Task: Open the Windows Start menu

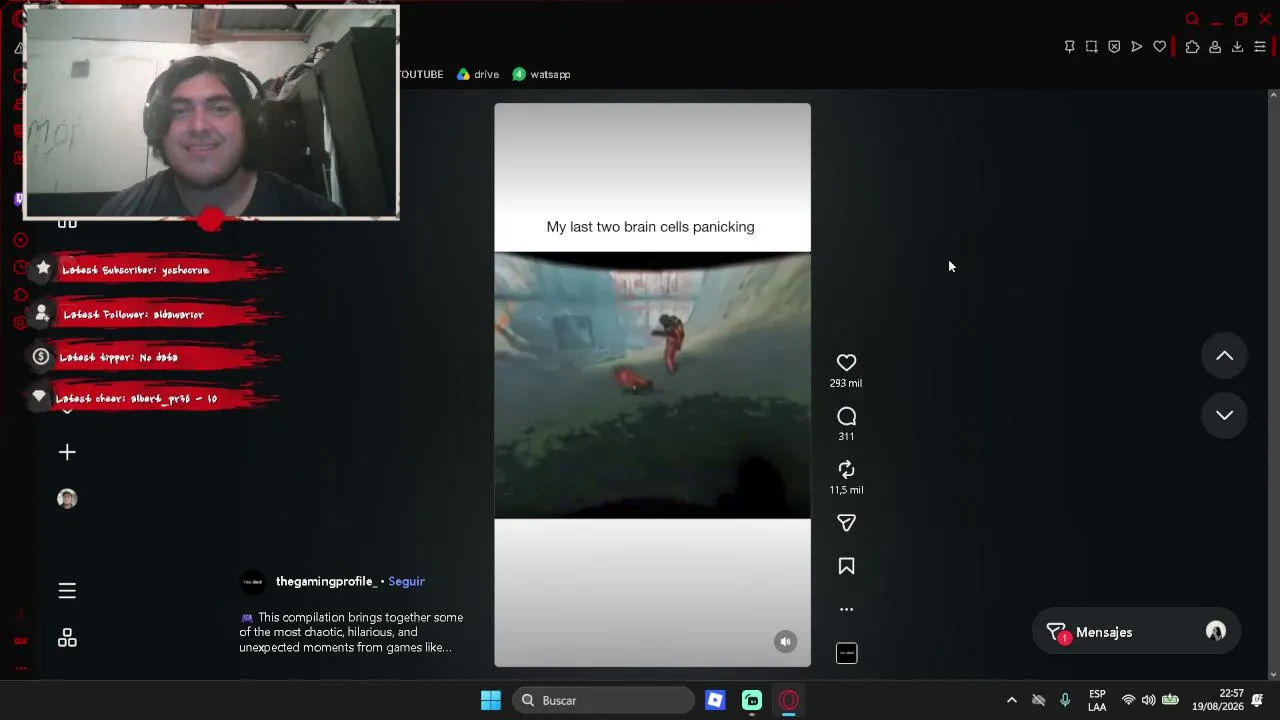Action: 491,700
